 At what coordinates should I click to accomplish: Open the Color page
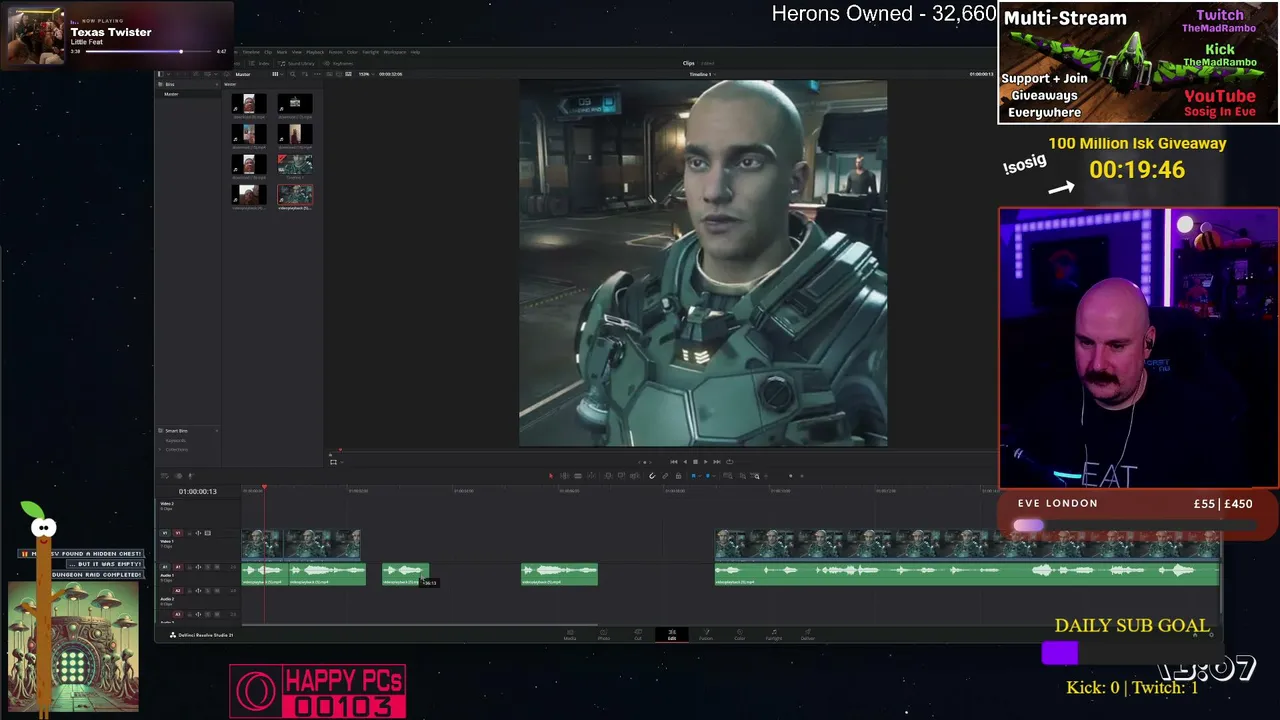point(740,634)
